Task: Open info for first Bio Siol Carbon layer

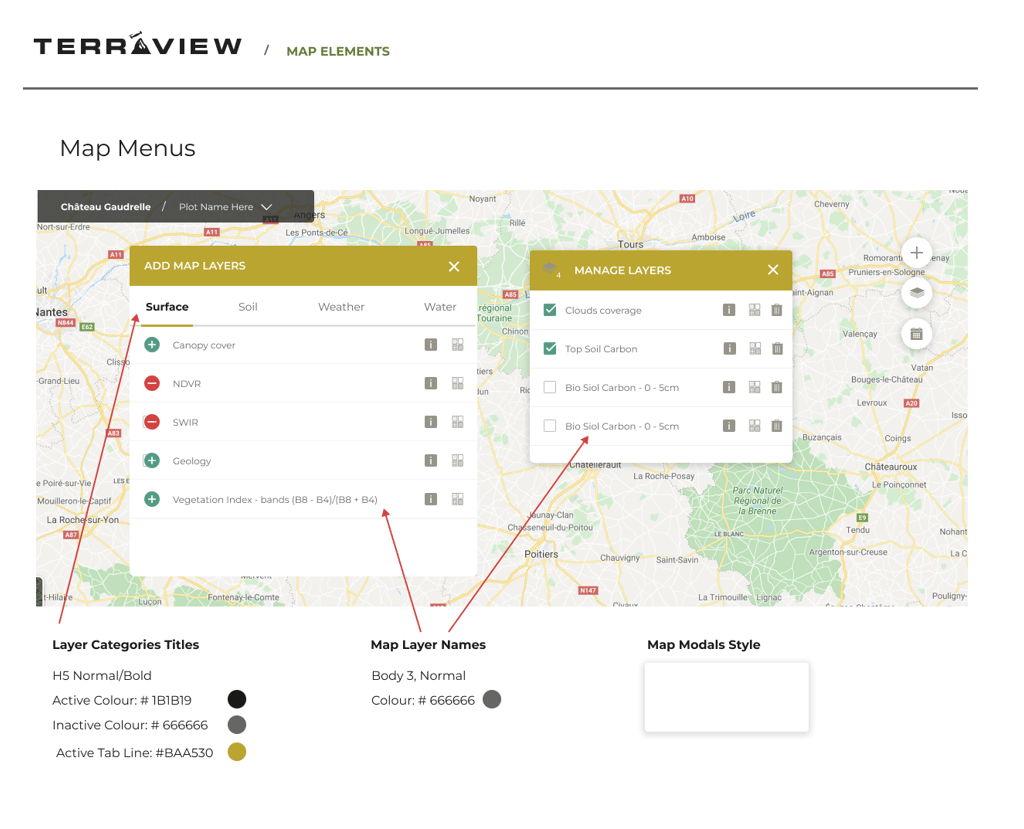Action: coord(729,387)
